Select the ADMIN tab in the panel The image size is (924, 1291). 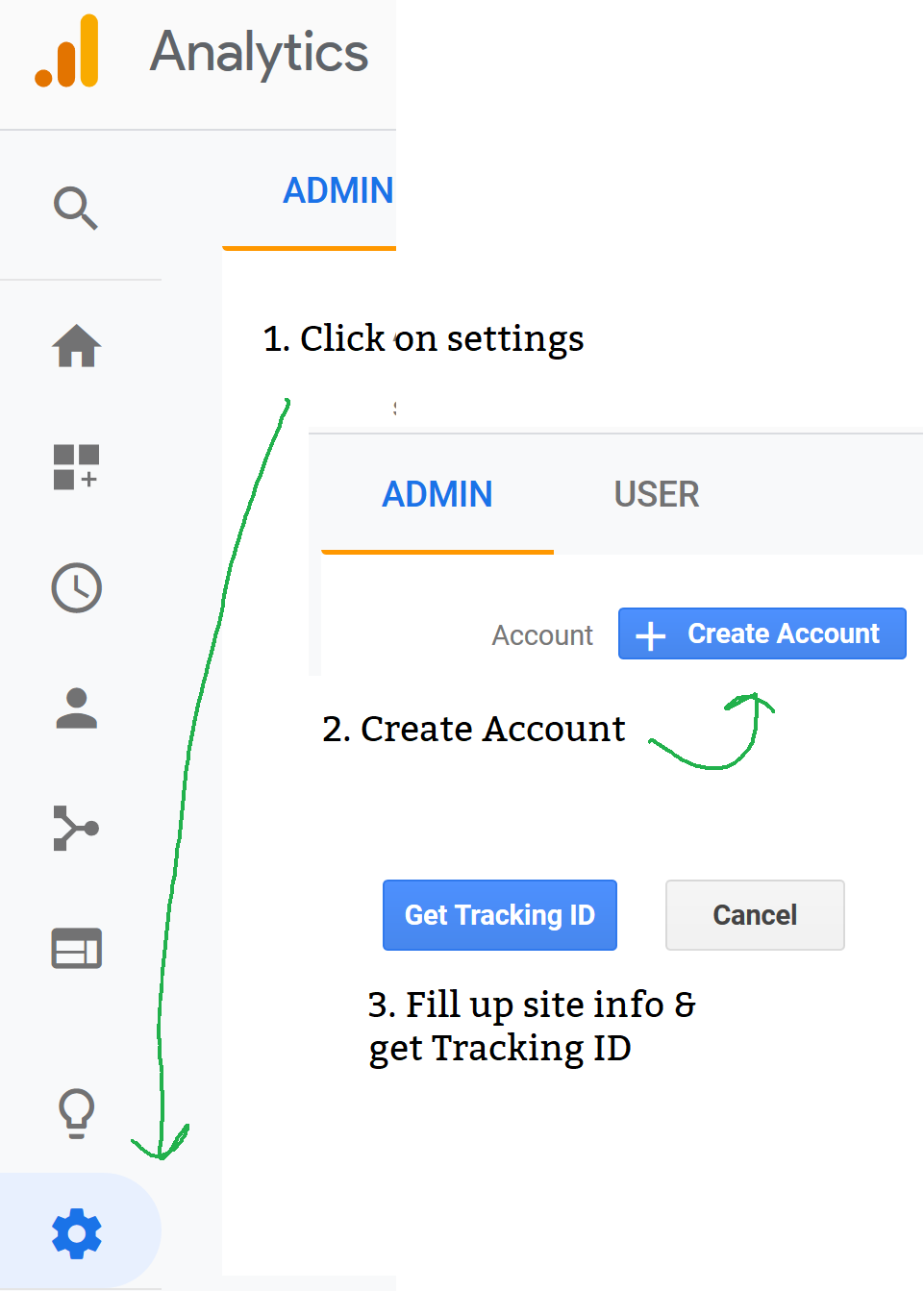point(437,494)
